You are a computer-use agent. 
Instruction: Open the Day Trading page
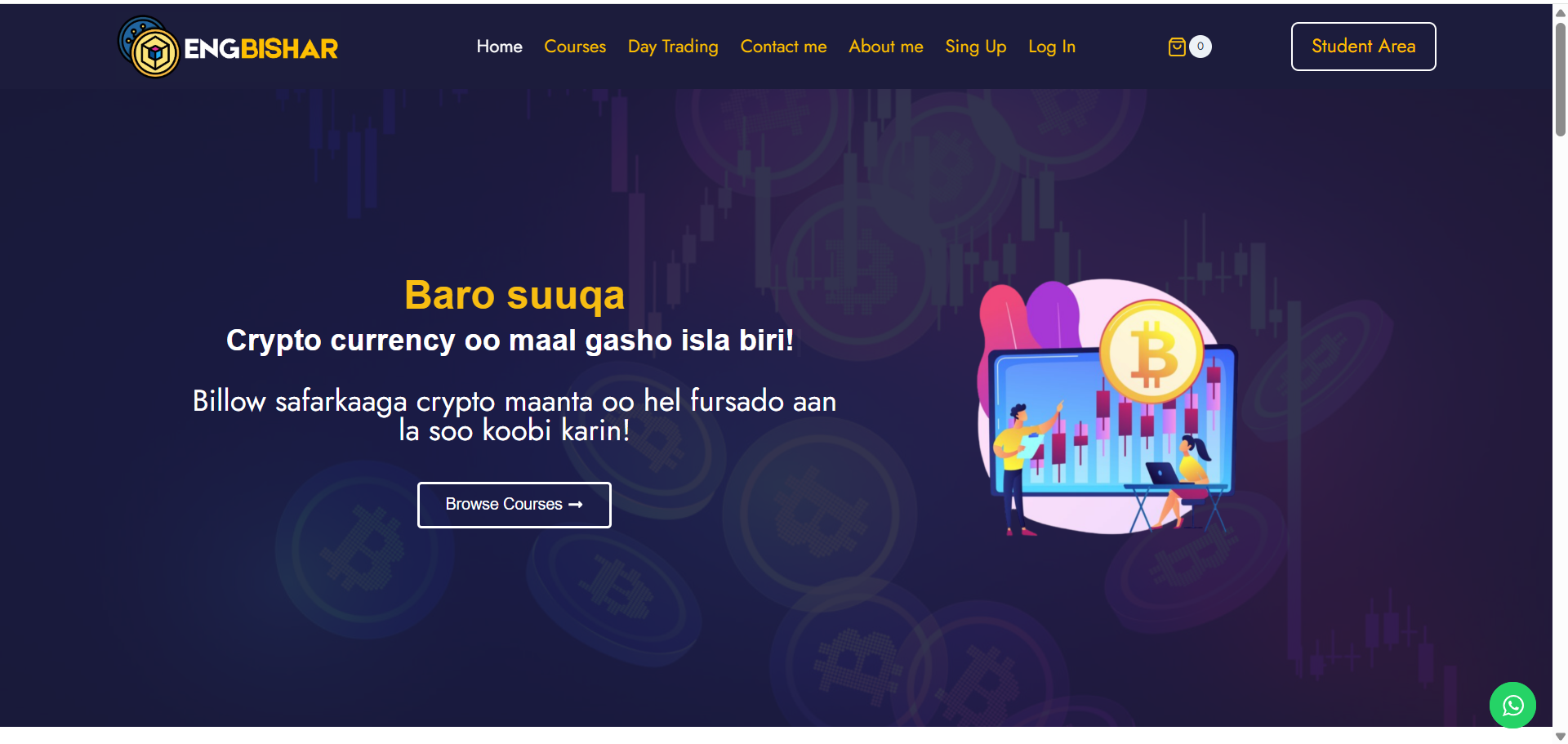[x=673, y=47]
